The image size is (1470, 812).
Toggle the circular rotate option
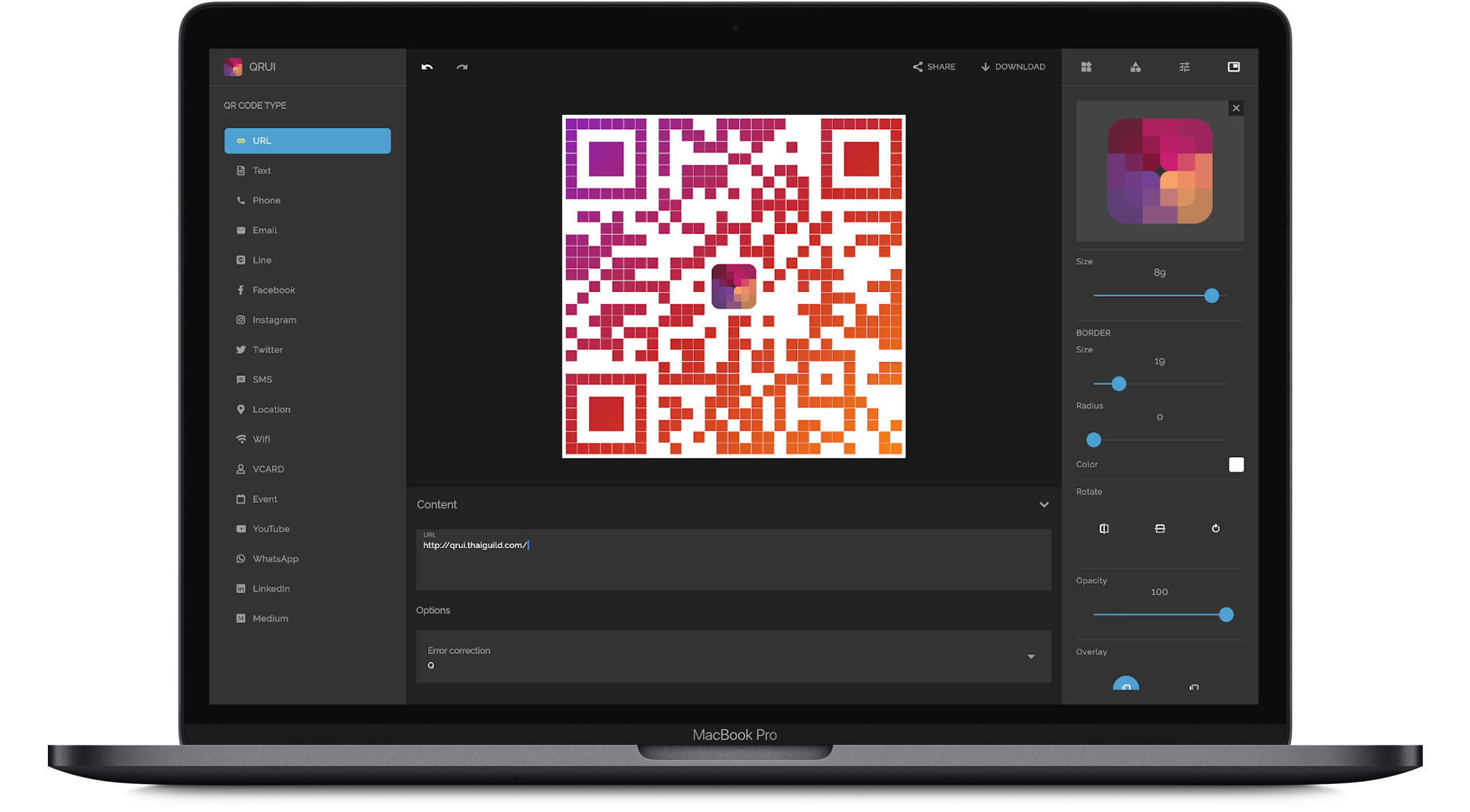click(x=1217, y=527)
